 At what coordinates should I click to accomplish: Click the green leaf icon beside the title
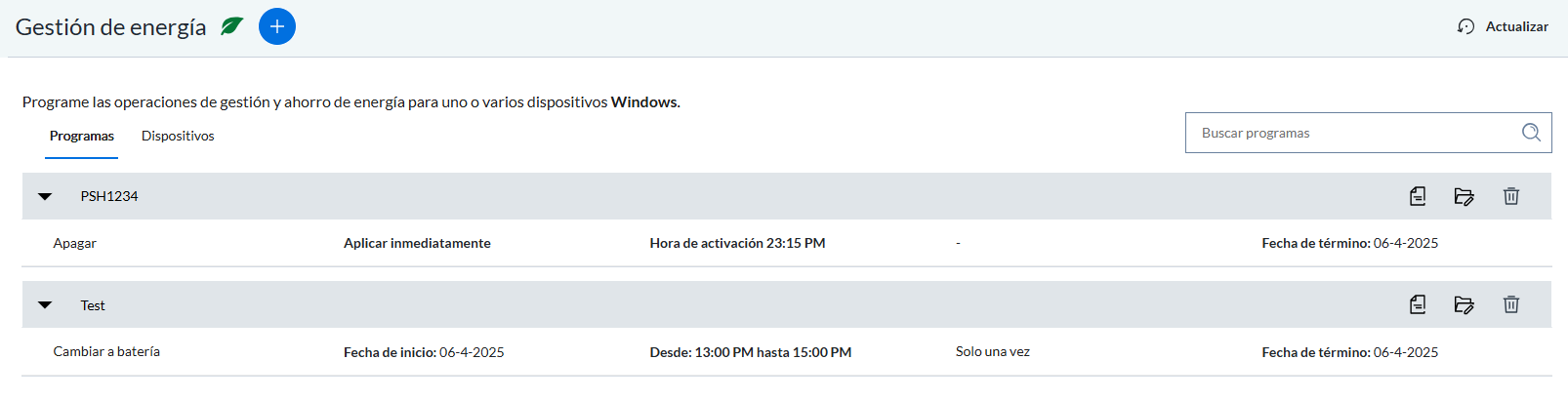(232, 26)
